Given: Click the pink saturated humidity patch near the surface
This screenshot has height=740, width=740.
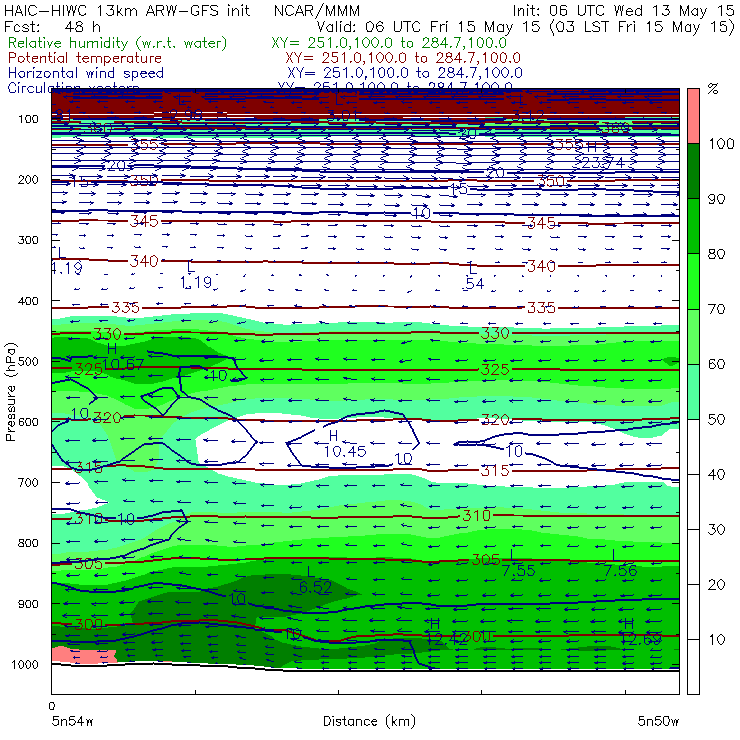Looking at the screenshot, I should click(83, 656).
